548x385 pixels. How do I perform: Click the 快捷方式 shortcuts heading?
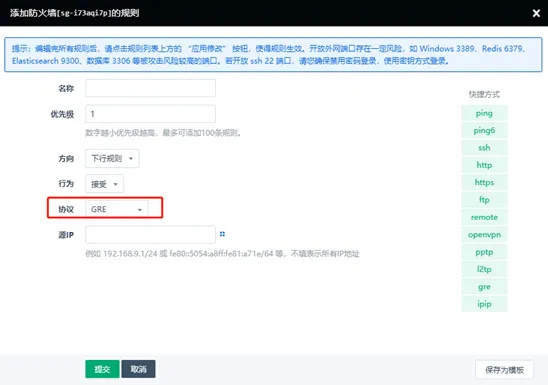[x=484, y=94]
